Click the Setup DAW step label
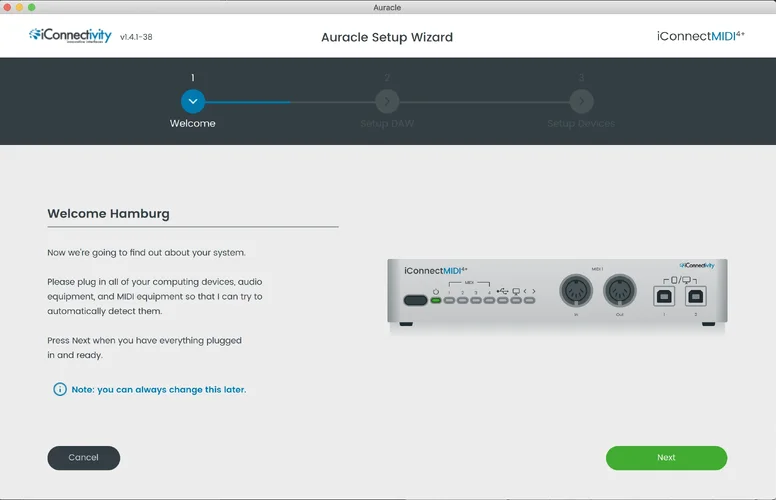This screenshot has width=776, height=500. tap(387, 123)
